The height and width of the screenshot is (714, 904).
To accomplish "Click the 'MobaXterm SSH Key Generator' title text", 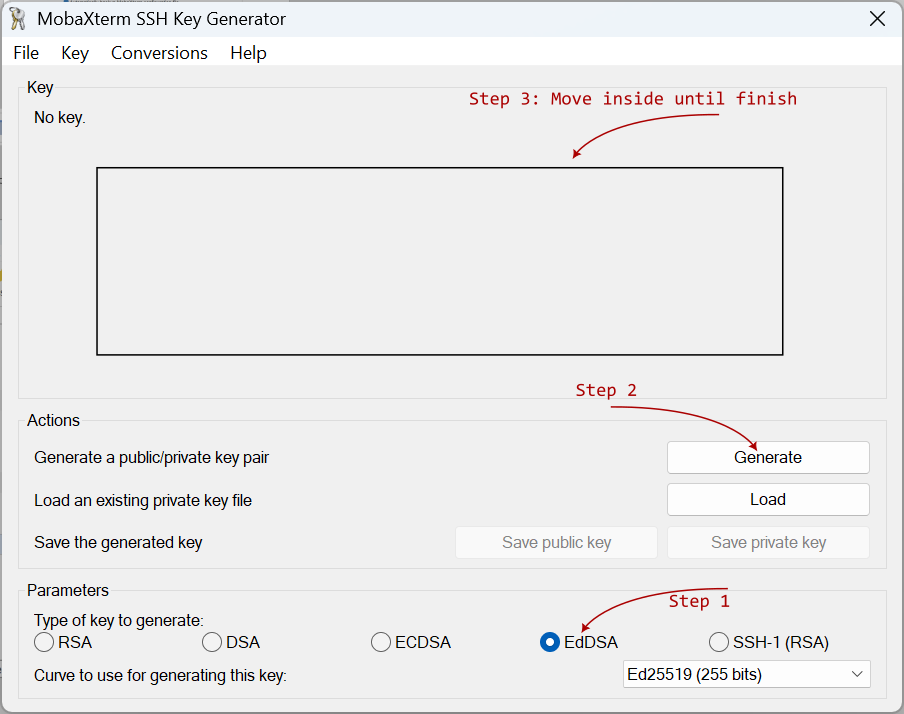I will click(161, 19).
